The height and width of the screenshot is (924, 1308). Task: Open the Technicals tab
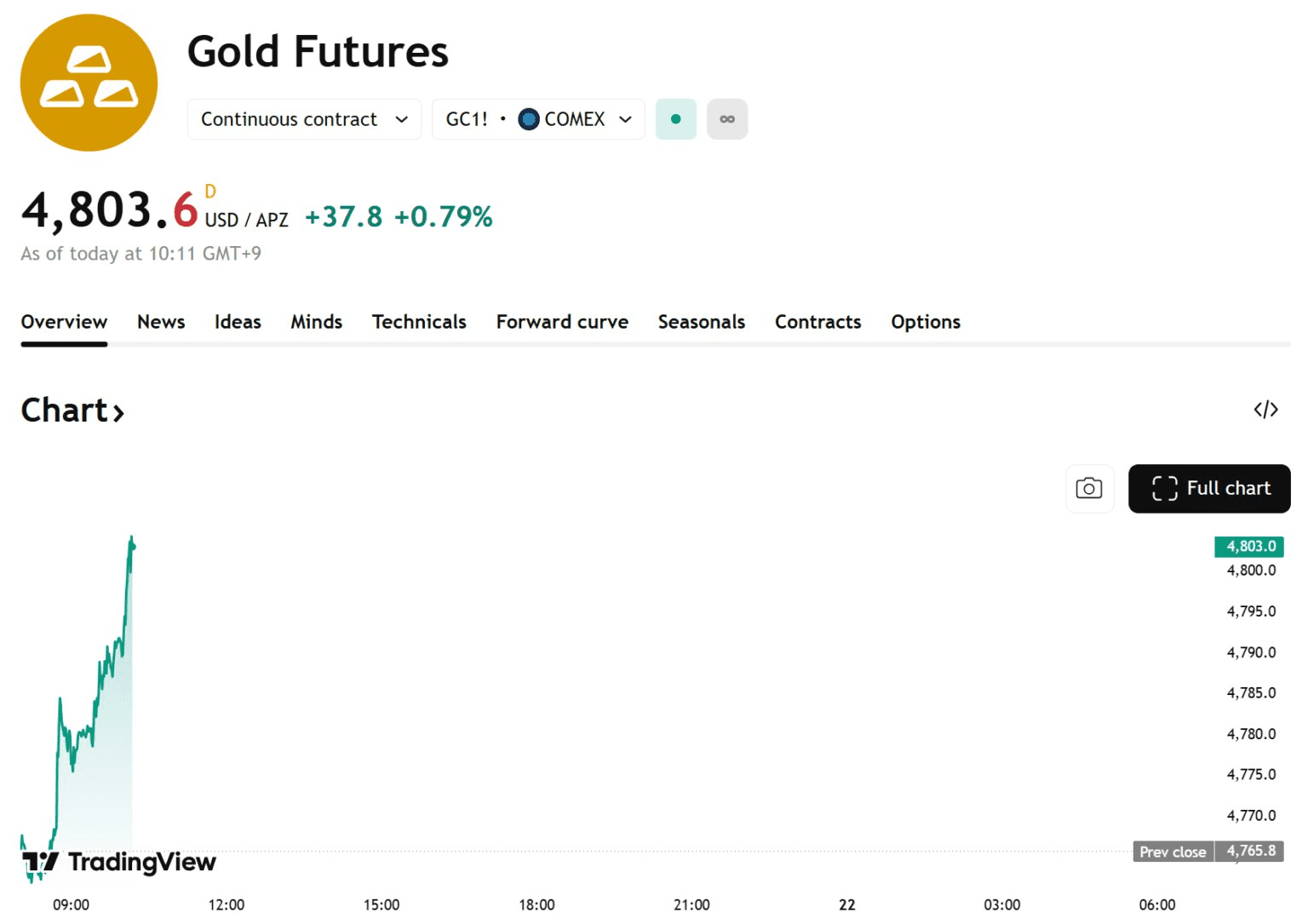[x=419, y=322]
